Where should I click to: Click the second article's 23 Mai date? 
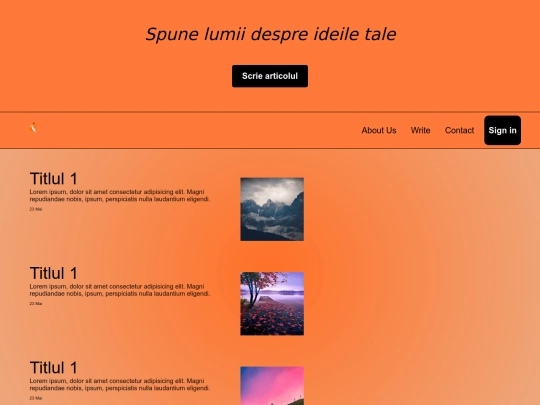36,303
